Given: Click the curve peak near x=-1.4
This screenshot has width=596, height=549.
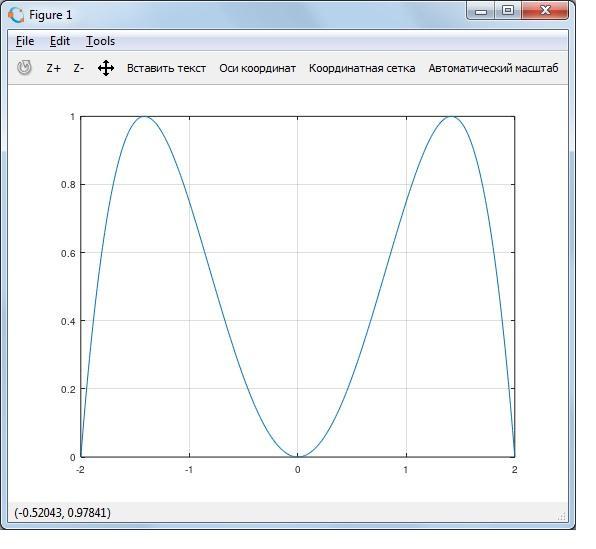Looking at the screenshot, I should (144, 117).
